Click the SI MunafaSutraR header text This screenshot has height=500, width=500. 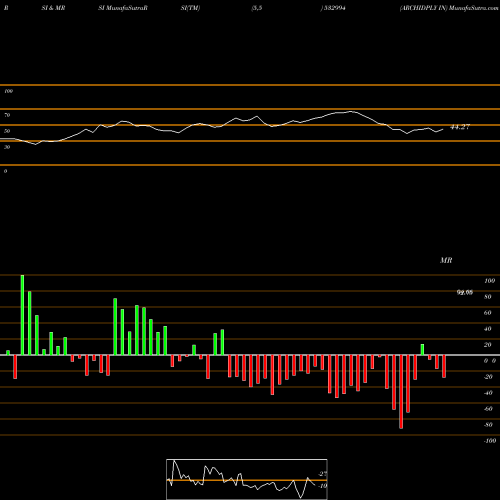(x=123, y=8)
